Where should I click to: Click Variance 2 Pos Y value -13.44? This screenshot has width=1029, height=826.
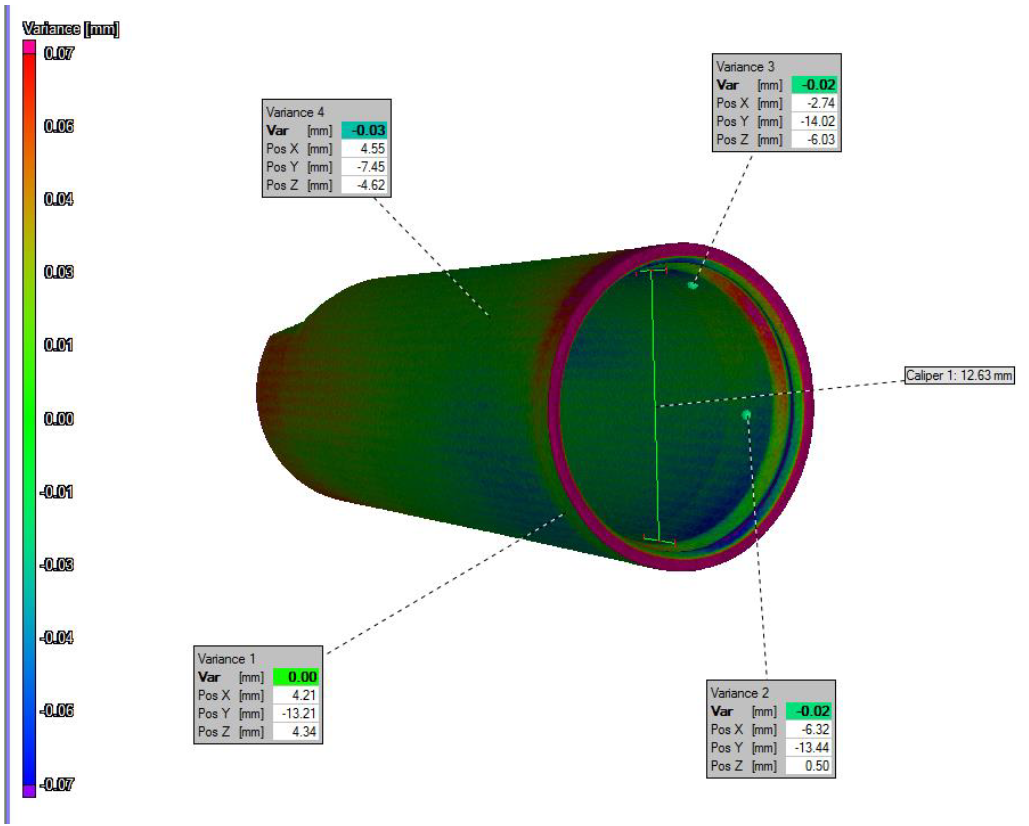(x=808, y=747)
